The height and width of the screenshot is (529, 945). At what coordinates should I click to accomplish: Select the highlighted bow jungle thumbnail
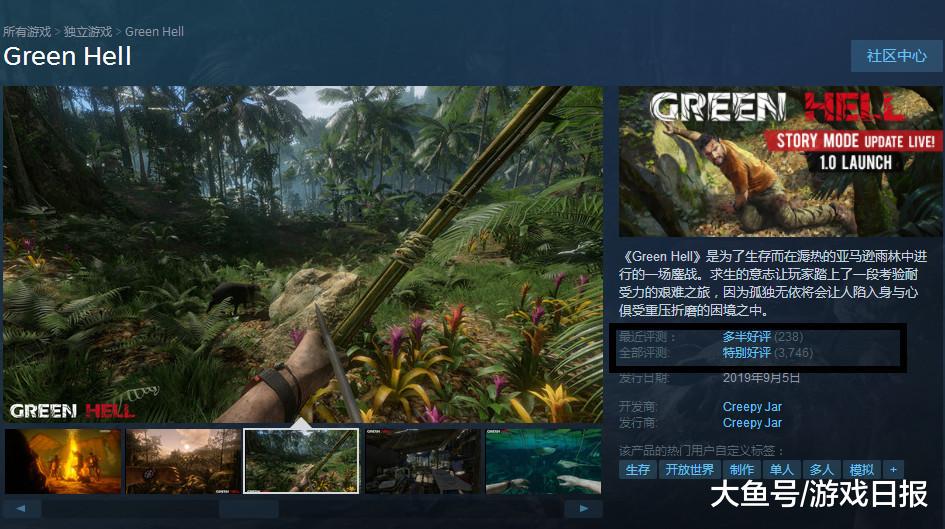[x=301, y=461]
